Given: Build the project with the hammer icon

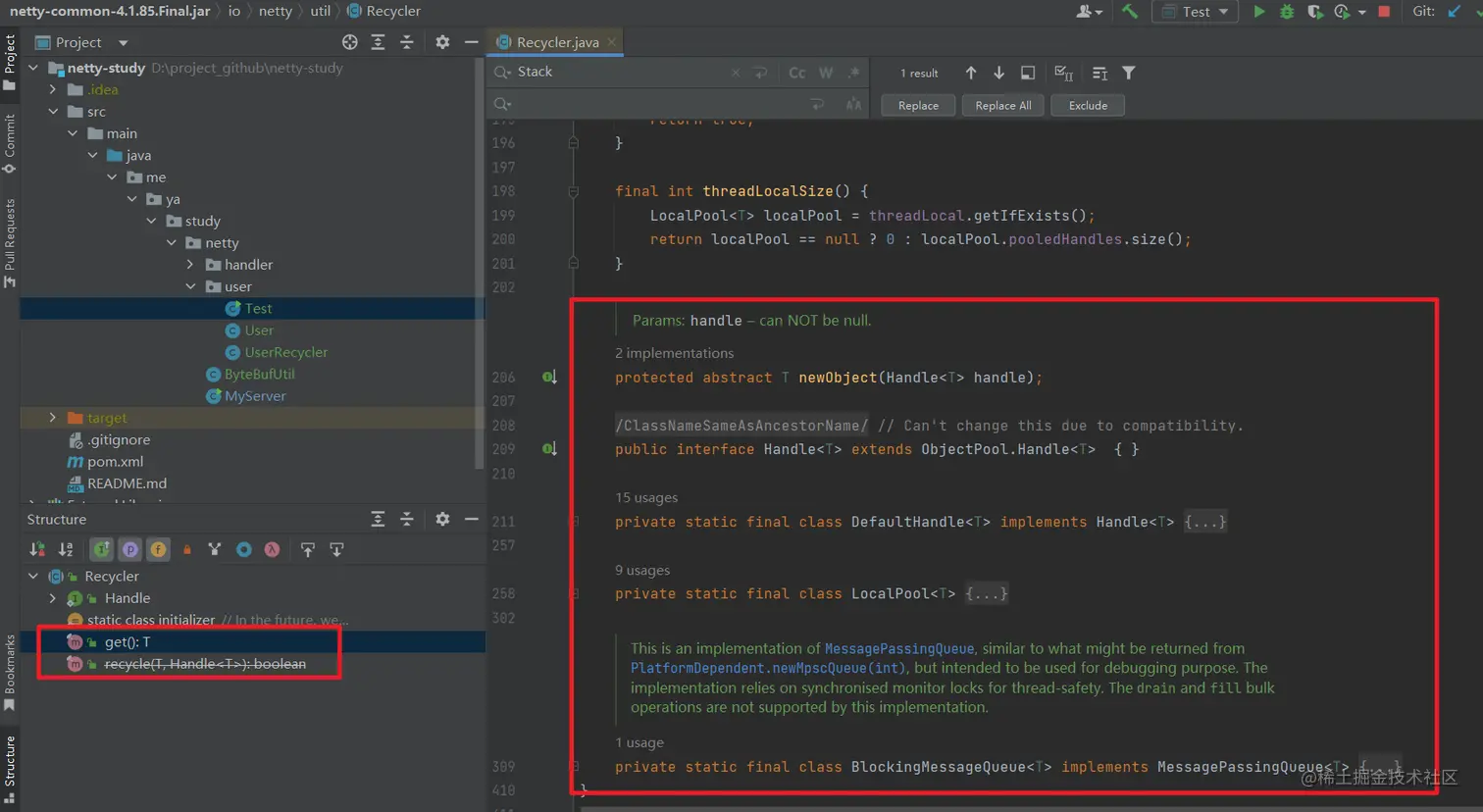Looking at the screenshot, I should point(1130,12).
